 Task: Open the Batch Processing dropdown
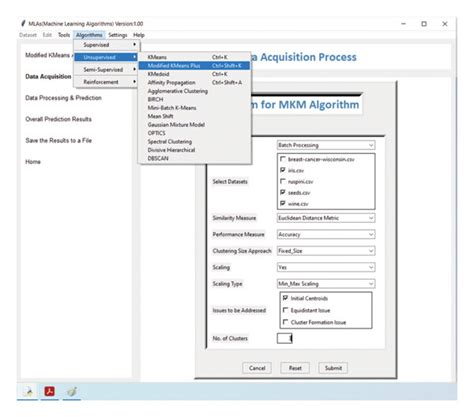pos(326,145)
